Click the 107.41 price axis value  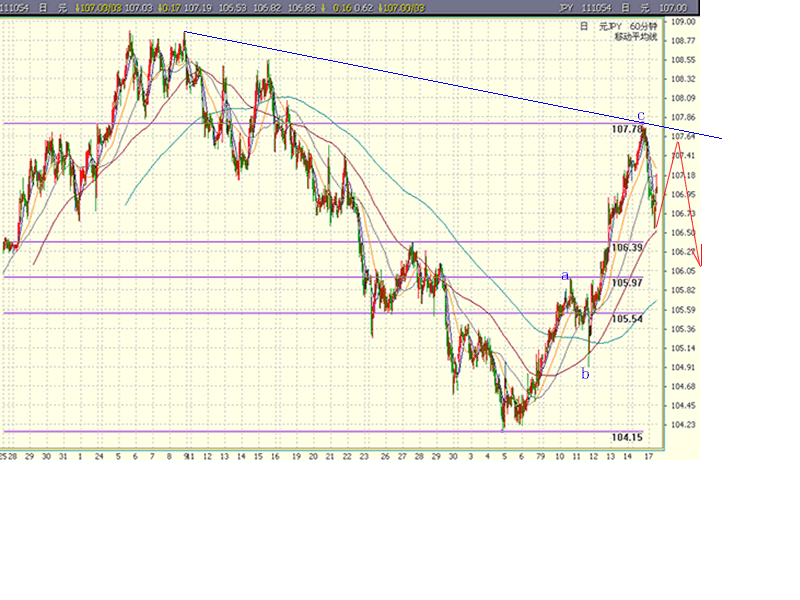[683, 156]
